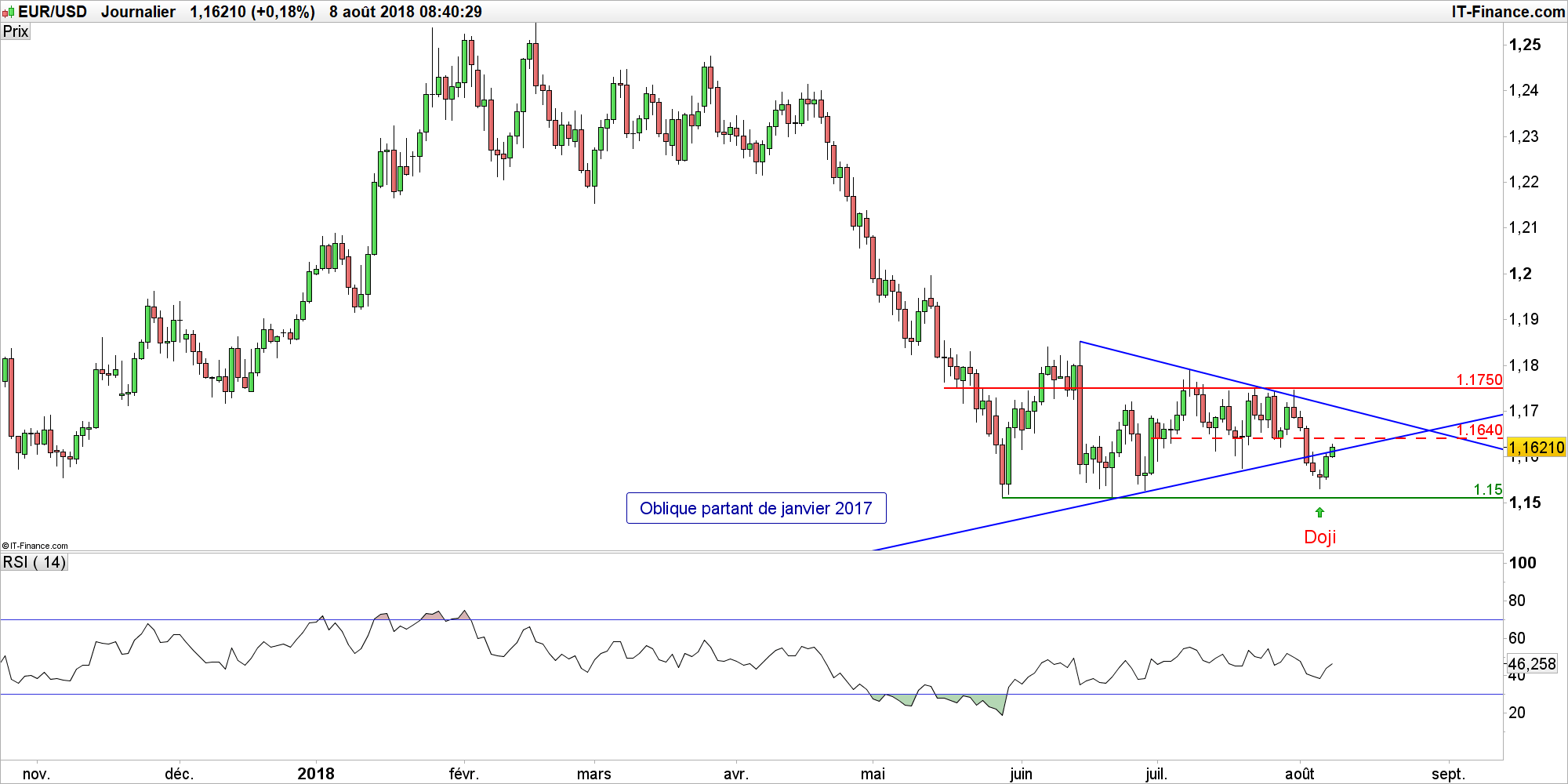Click the RSI 60 scale label
The height and width of the screenshot is (784, 1568).
click(1517, 638)
